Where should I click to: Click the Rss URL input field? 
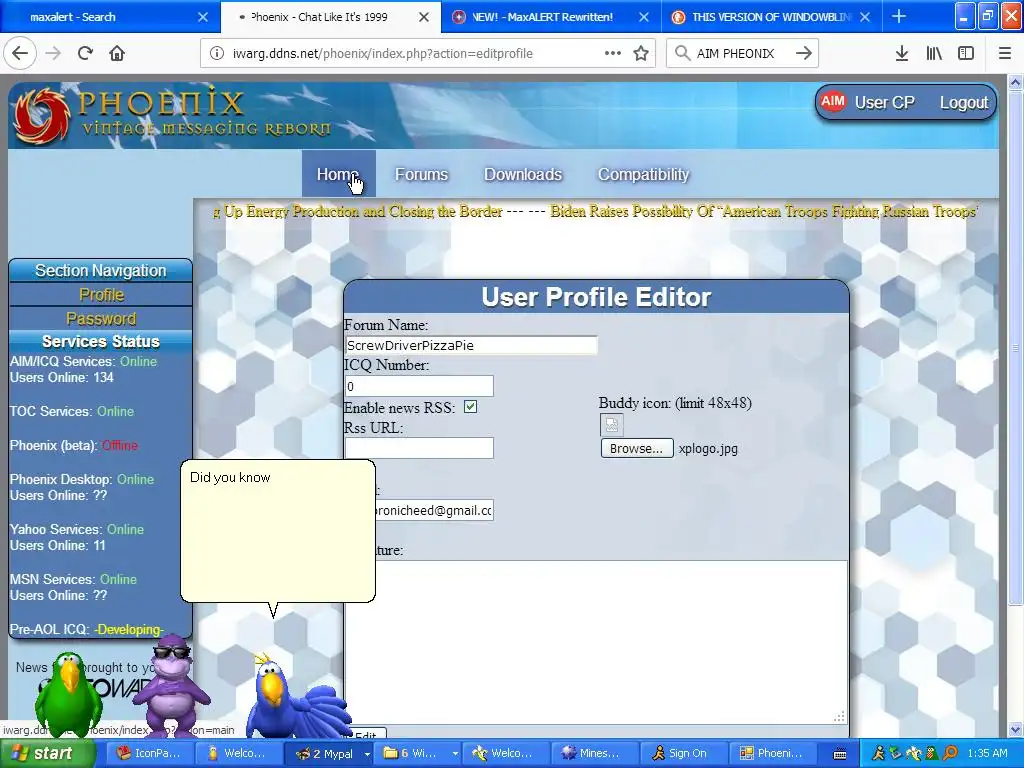click(x=419, y=448)
